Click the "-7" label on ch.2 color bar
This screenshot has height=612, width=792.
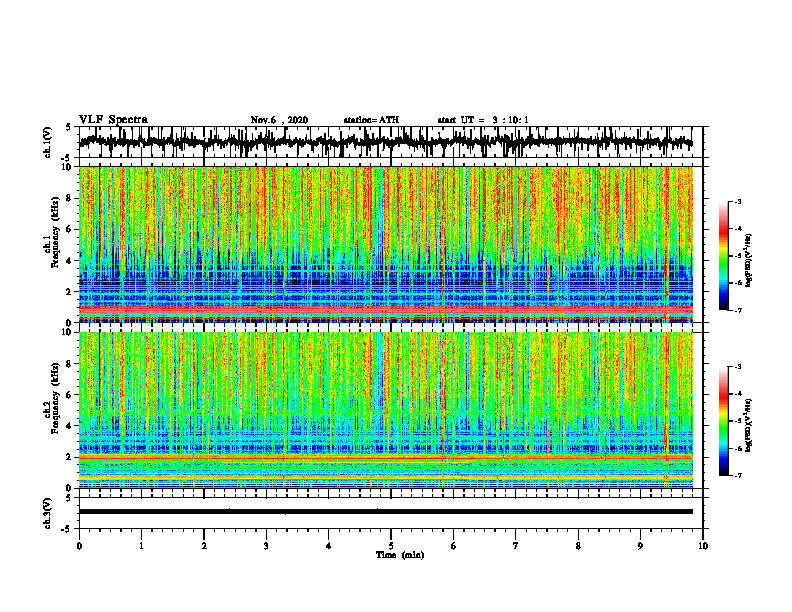click(x=738, y=476)
